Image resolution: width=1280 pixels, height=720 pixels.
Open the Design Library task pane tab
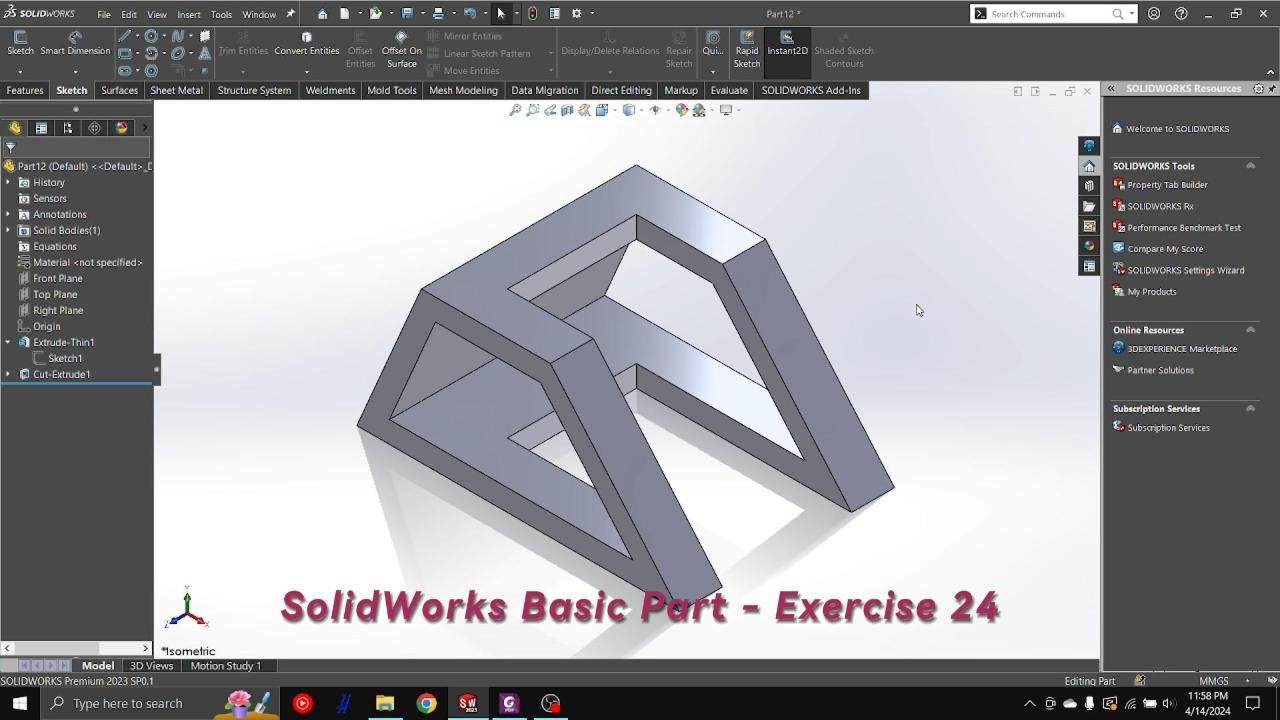click(1090, 186)
